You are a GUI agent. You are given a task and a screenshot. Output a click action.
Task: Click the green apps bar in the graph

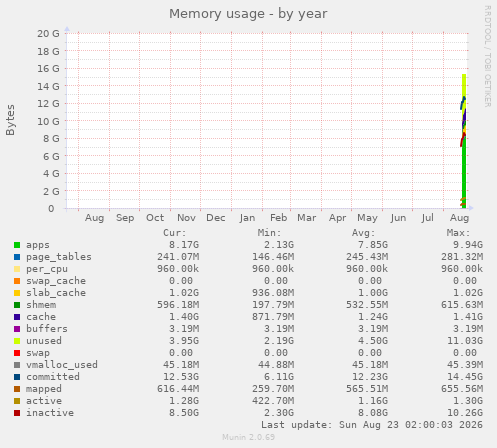(x=464, y=173)
